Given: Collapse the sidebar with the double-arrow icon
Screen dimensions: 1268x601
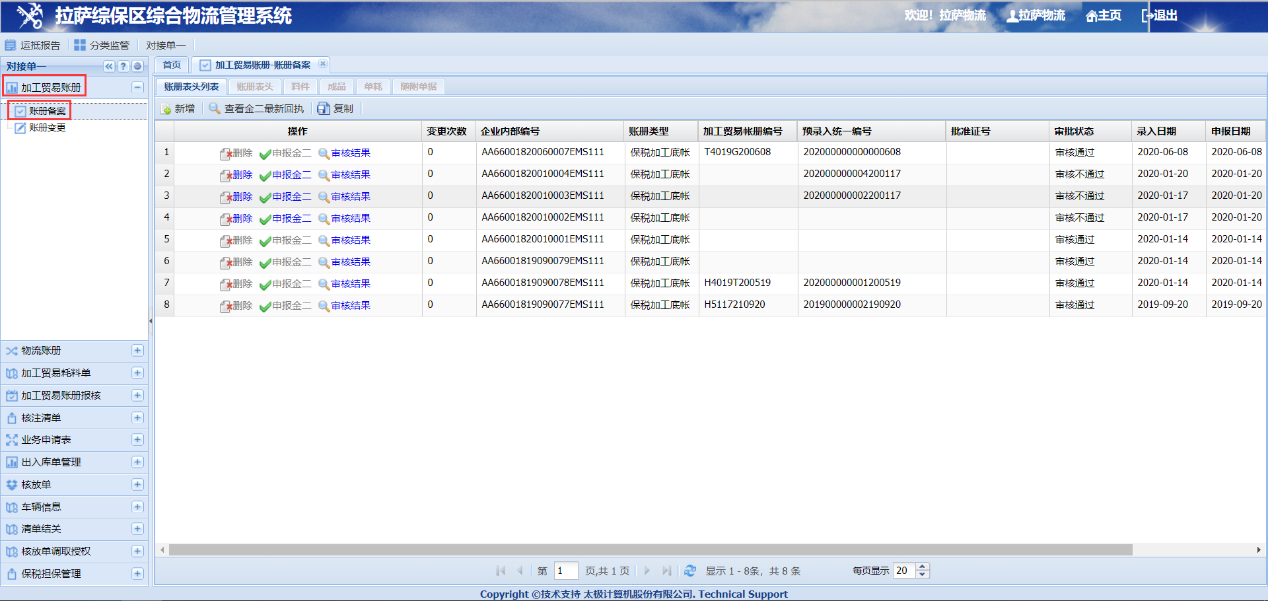Looking at the screenshot, I should (109, 66).
